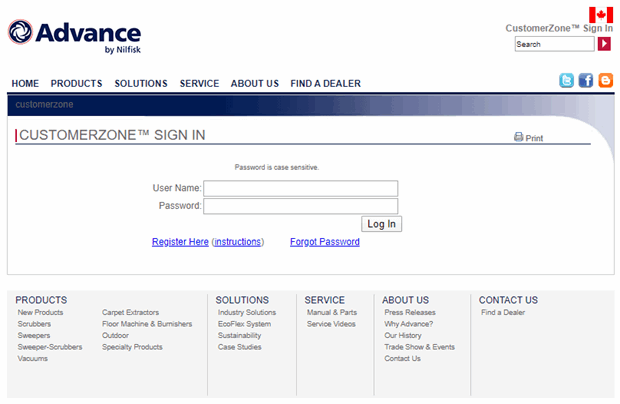Open PRODUCTS navigation menu
The width and height of the screenshot is (620, 404).
click(76, 84)
